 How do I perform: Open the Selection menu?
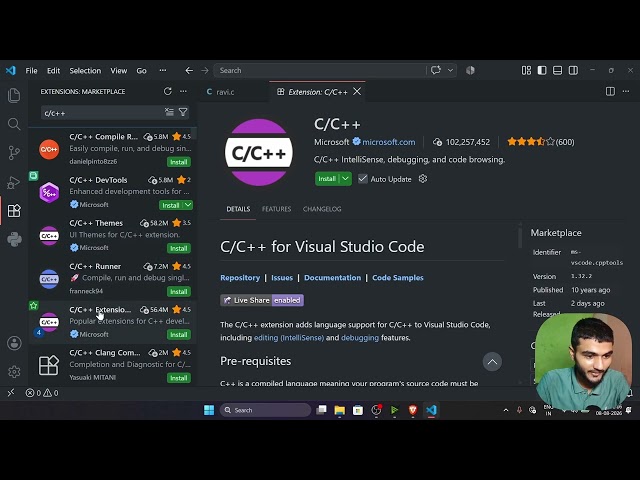85,71
